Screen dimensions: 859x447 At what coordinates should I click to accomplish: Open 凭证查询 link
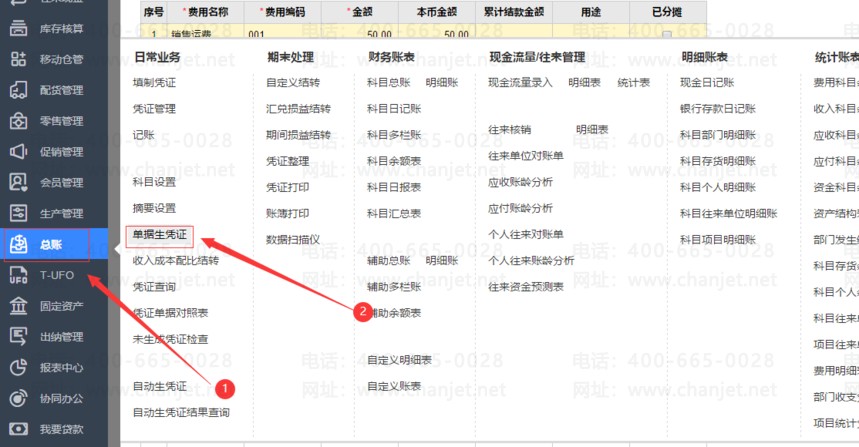[x=154, y=286]
